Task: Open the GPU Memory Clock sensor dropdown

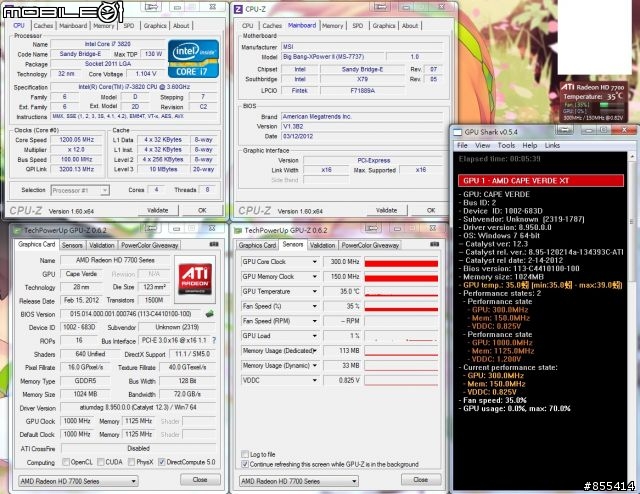Action: 315,276
